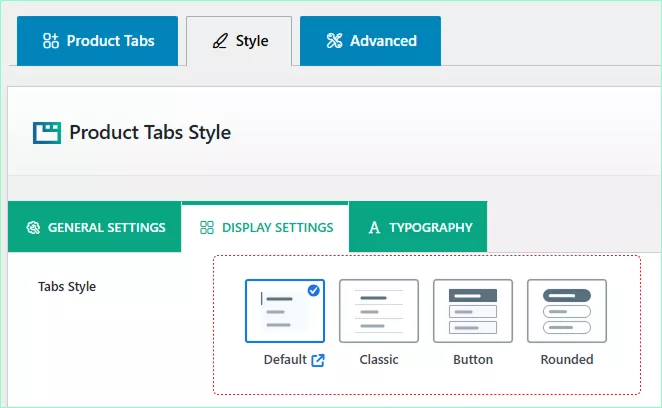Click the pen icon on Style tab
662x408 pixels.
tap(220, 42)
